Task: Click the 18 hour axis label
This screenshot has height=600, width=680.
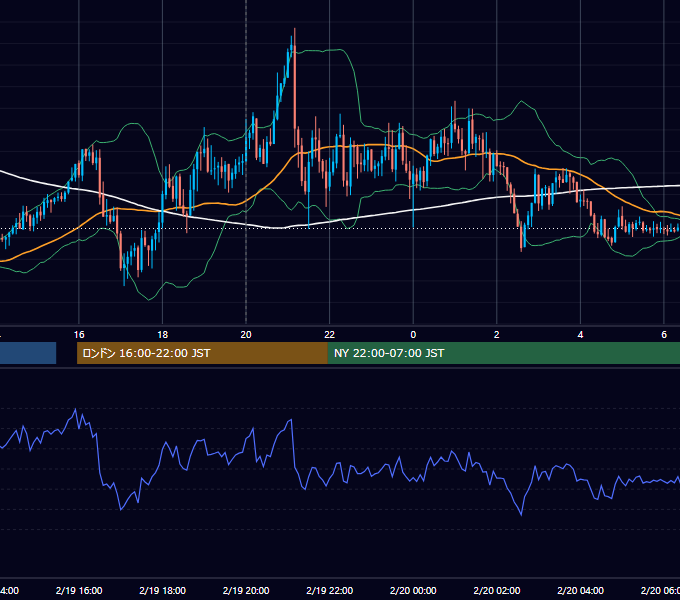Action: coord(163,335)
